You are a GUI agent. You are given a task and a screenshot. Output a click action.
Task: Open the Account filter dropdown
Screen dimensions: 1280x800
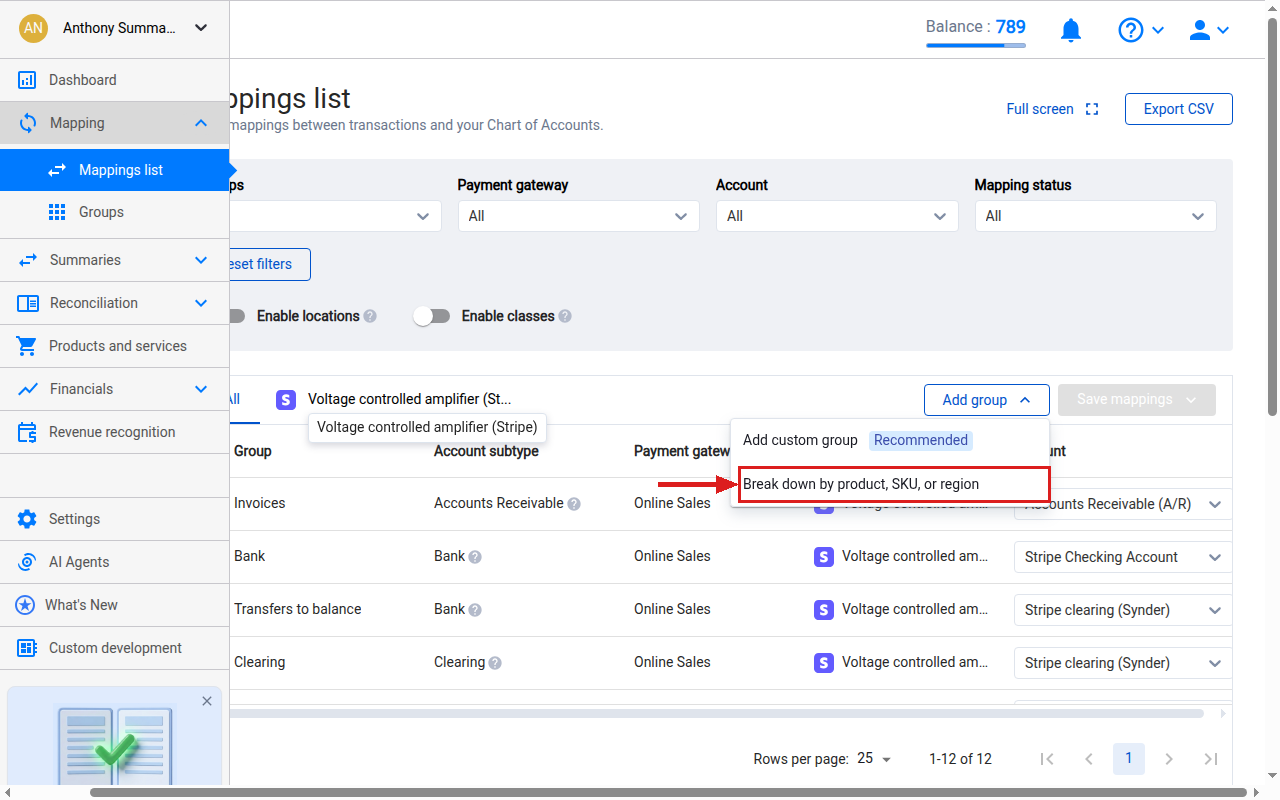click(837, 216)
